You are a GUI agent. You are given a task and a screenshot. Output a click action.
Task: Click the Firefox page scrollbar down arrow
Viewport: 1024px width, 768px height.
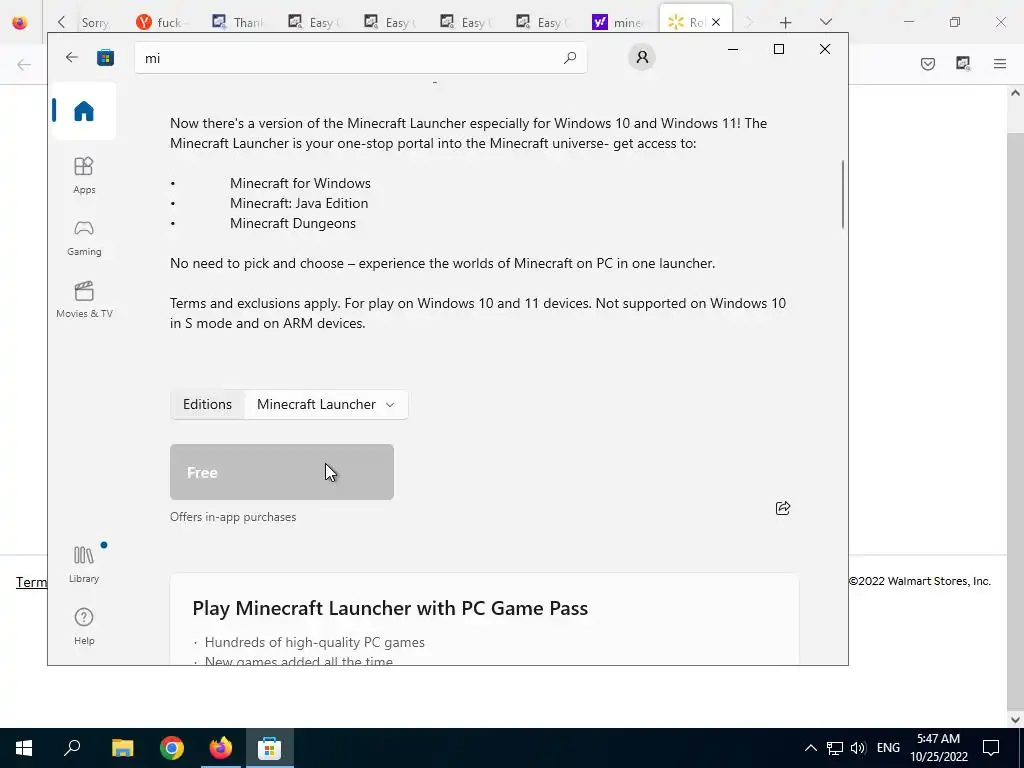coord(1015,720)
